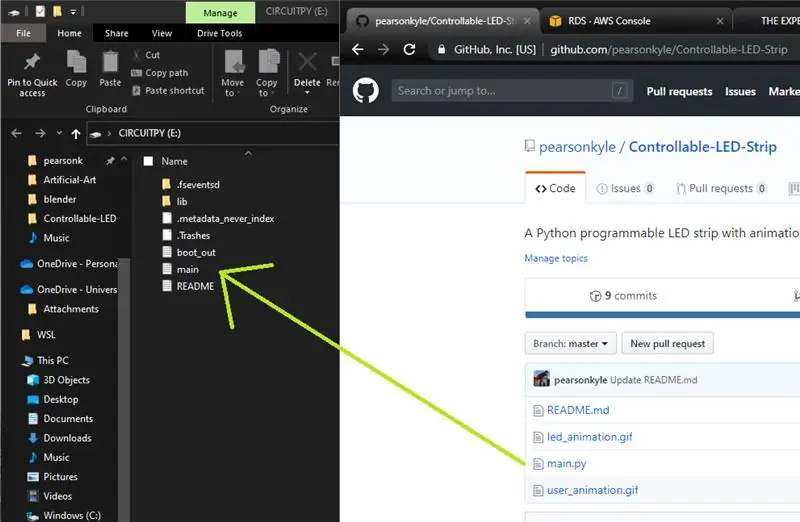Click the Paste ribbon icon

110,62
